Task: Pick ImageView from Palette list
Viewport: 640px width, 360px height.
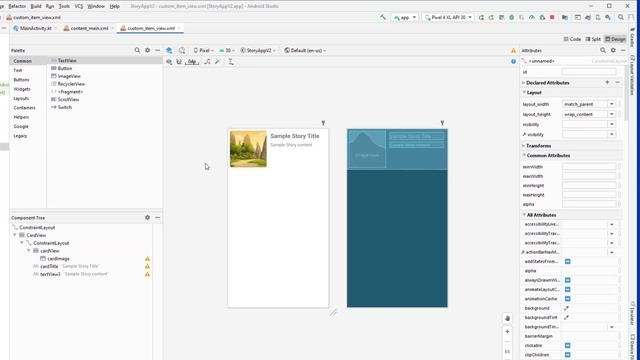Action: coord(66,76)
